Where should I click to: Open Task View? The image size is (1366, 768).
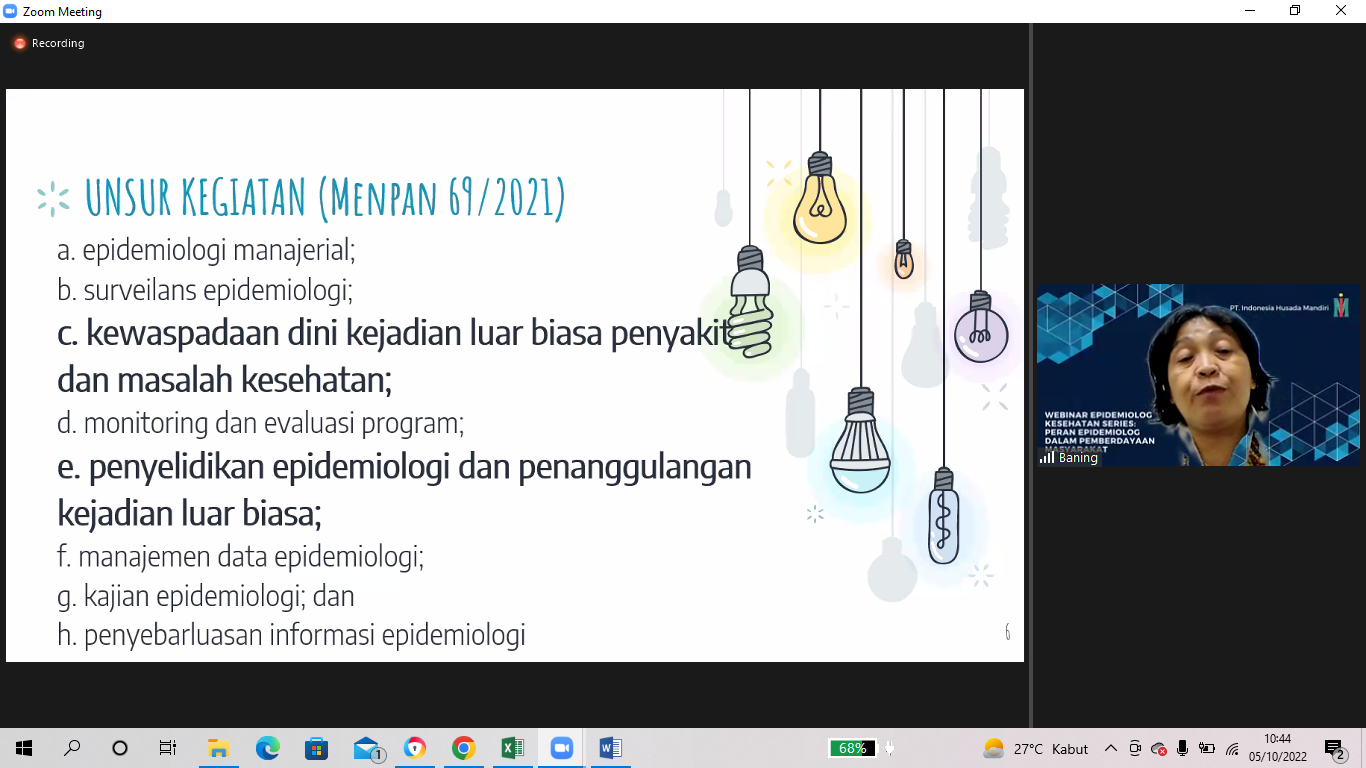point(168,748)
